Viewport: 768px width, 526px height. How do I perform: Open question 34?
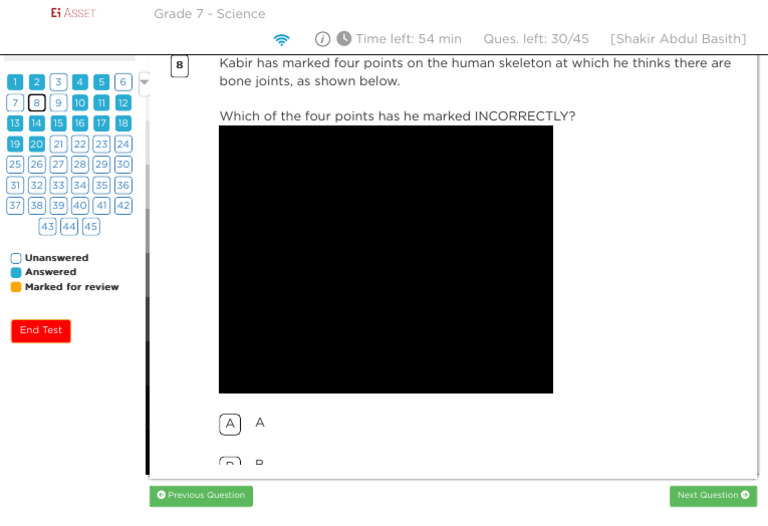tap(80, 185)
